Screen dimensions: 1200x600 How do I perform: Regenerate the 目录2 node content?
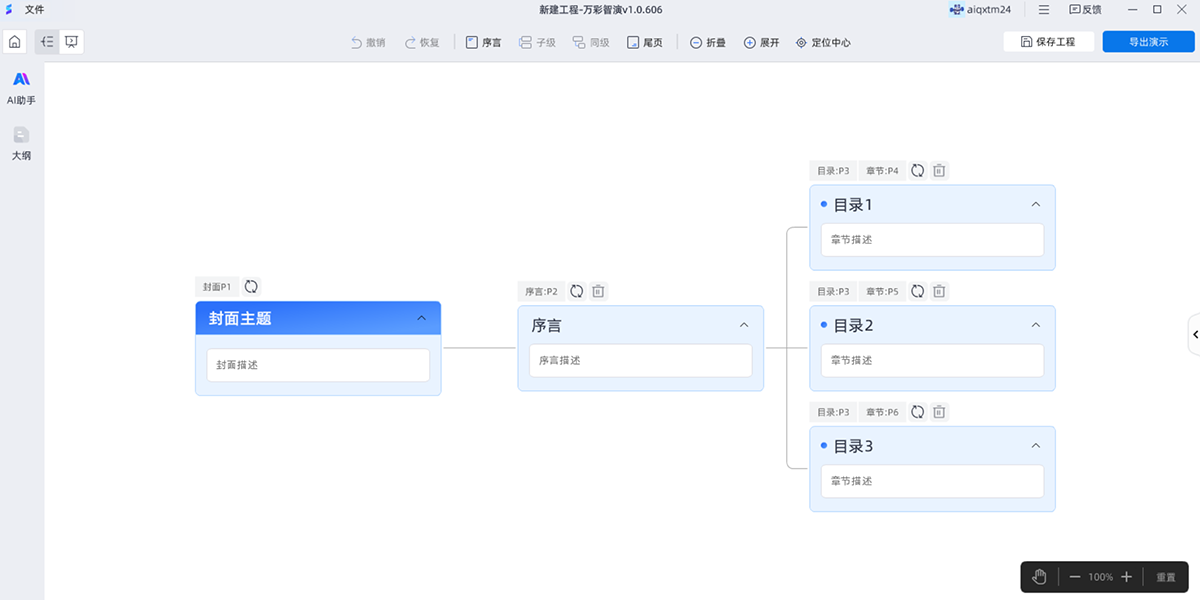[917, 291]
